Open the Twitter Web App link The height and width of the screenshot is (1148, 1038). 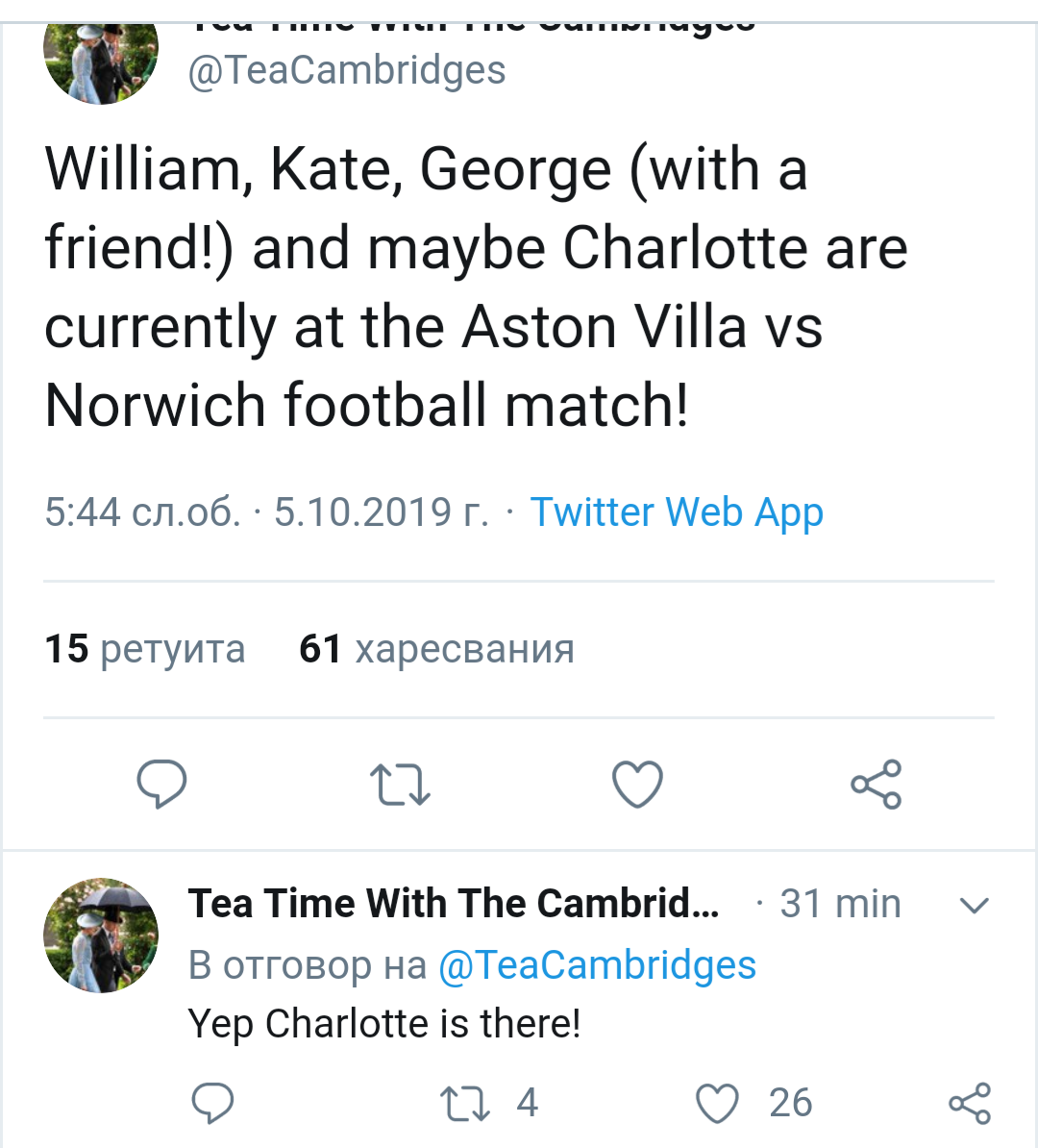(677, 512)
